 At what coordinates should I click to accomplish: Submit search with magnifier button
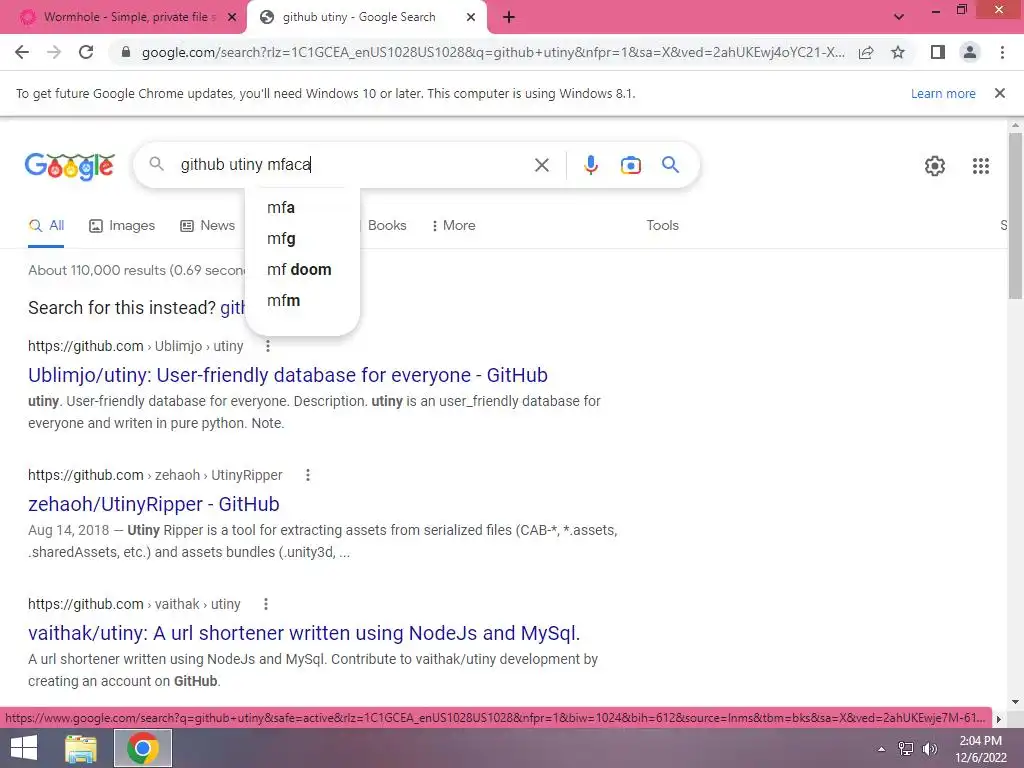pos(670,165)
